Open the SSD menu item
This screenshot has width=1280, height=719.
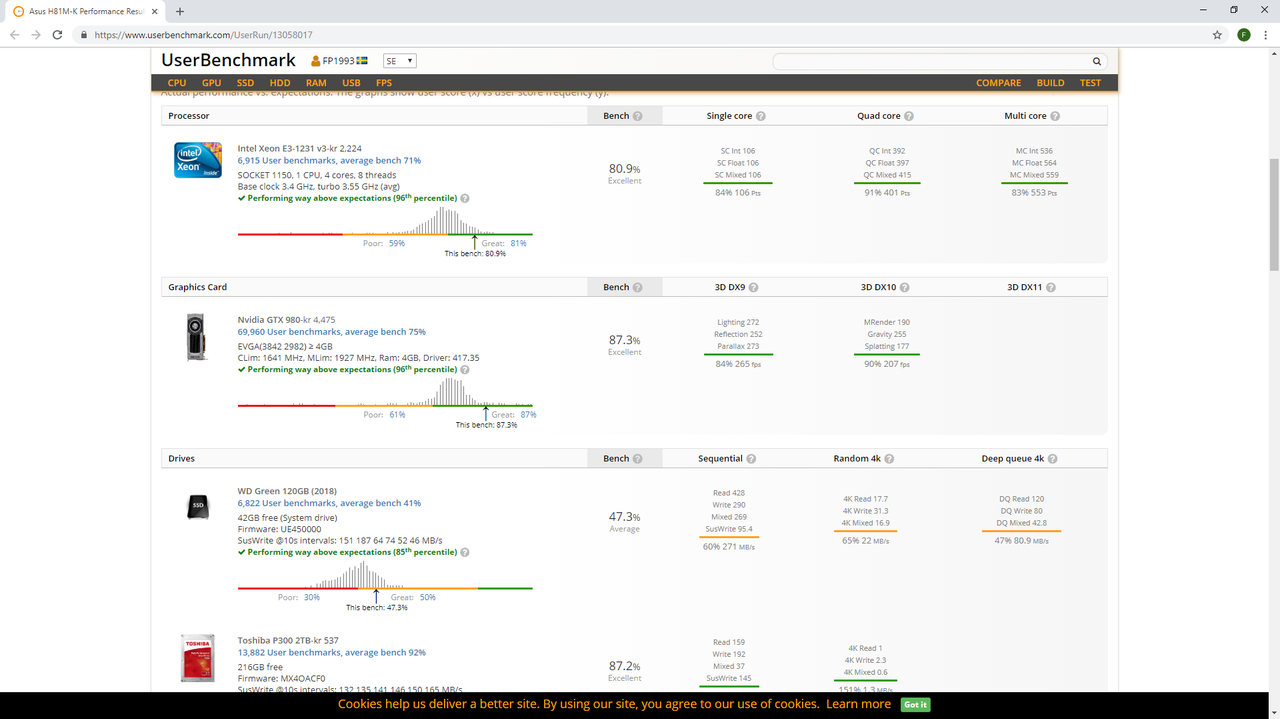[245, 83]
